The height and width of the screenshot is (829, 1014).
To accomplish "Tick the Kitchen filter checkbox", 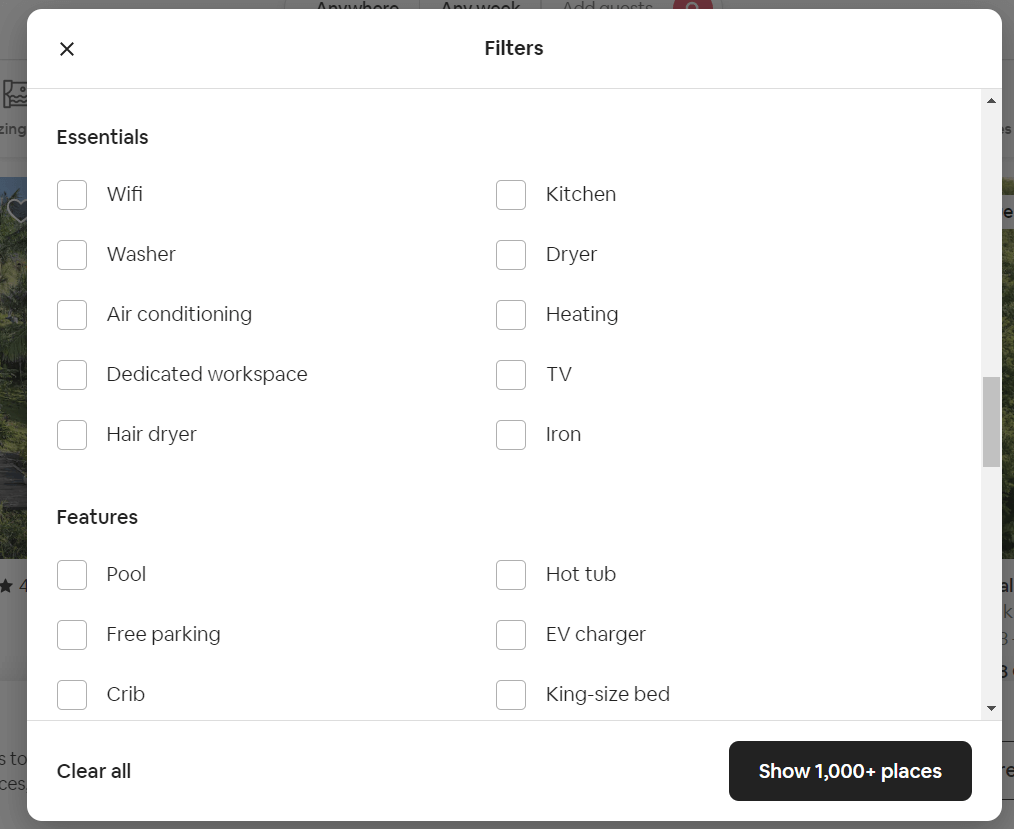I will click(x=511, y=195).
